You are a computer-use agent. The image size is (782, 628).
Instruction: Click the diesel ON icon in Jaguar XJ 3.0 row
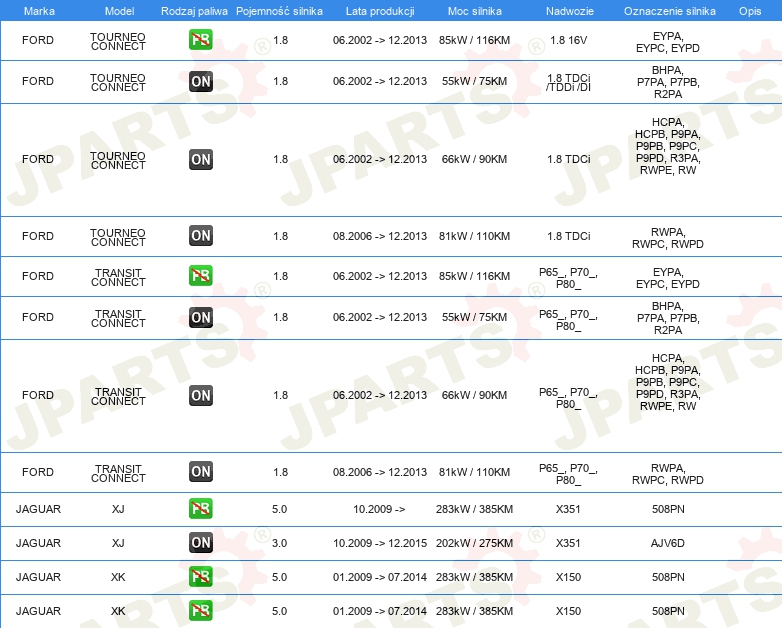click(x=200, y=543)
